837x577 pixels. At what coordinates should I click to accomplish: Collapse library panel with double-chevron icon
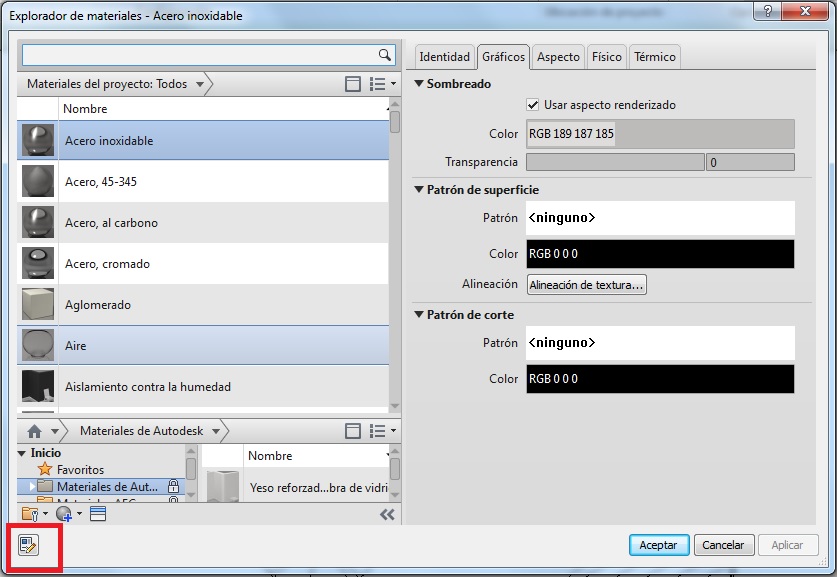coord(388,514)
